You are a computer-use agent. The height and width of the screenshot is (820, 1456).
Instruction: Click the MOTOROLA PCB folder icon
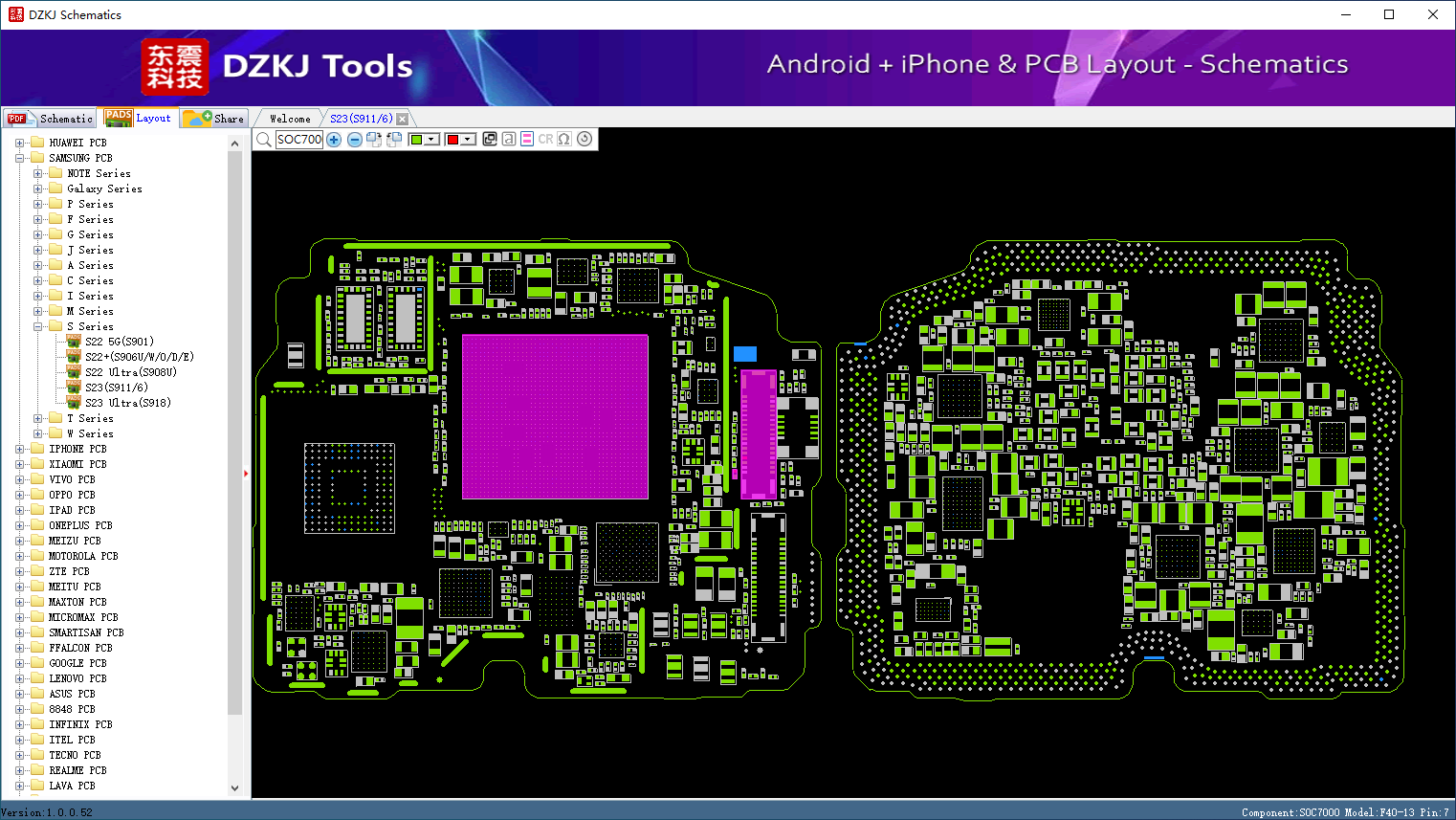[37, 556]
